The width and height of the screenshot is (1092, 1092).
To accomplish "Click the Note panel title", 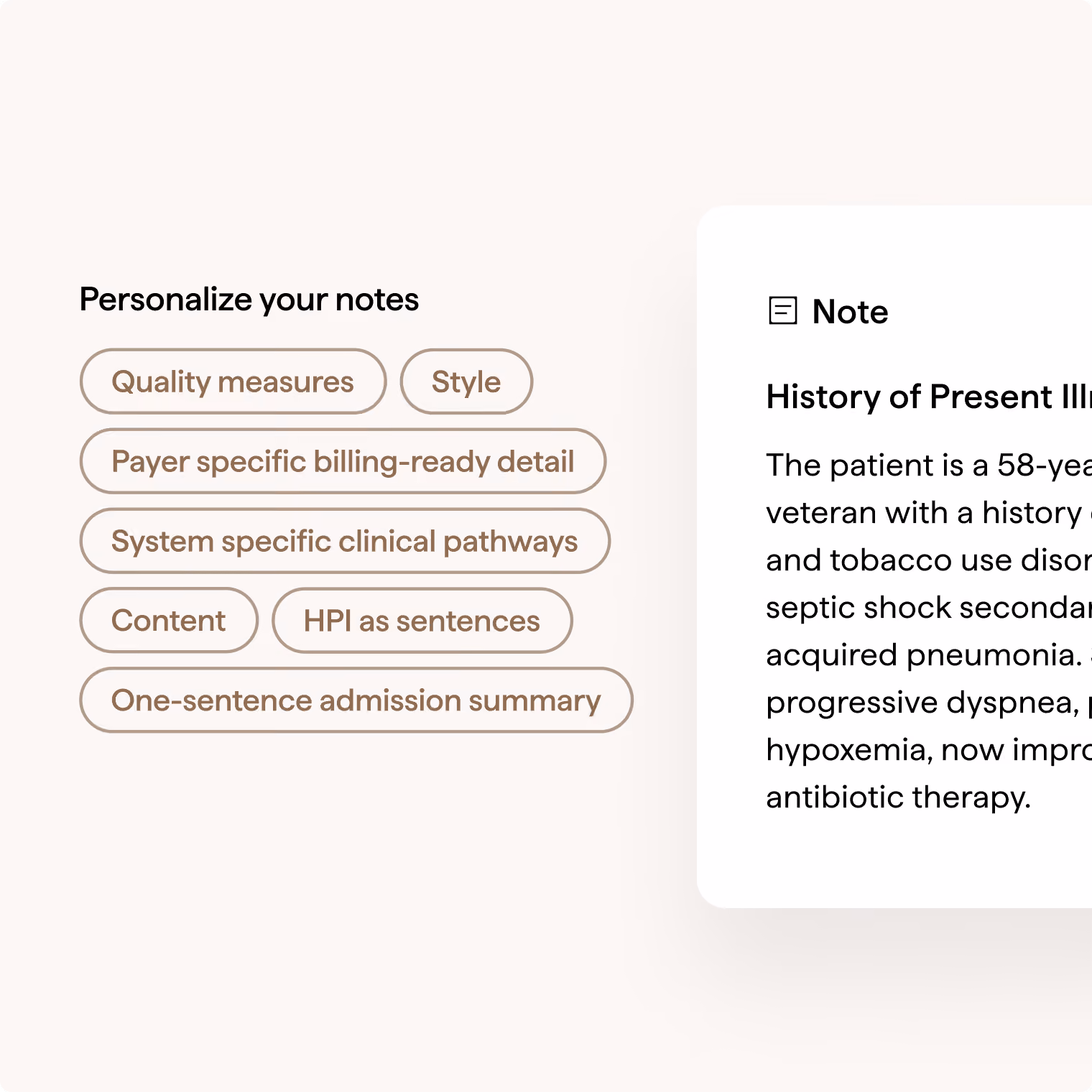I will [850, 312].
